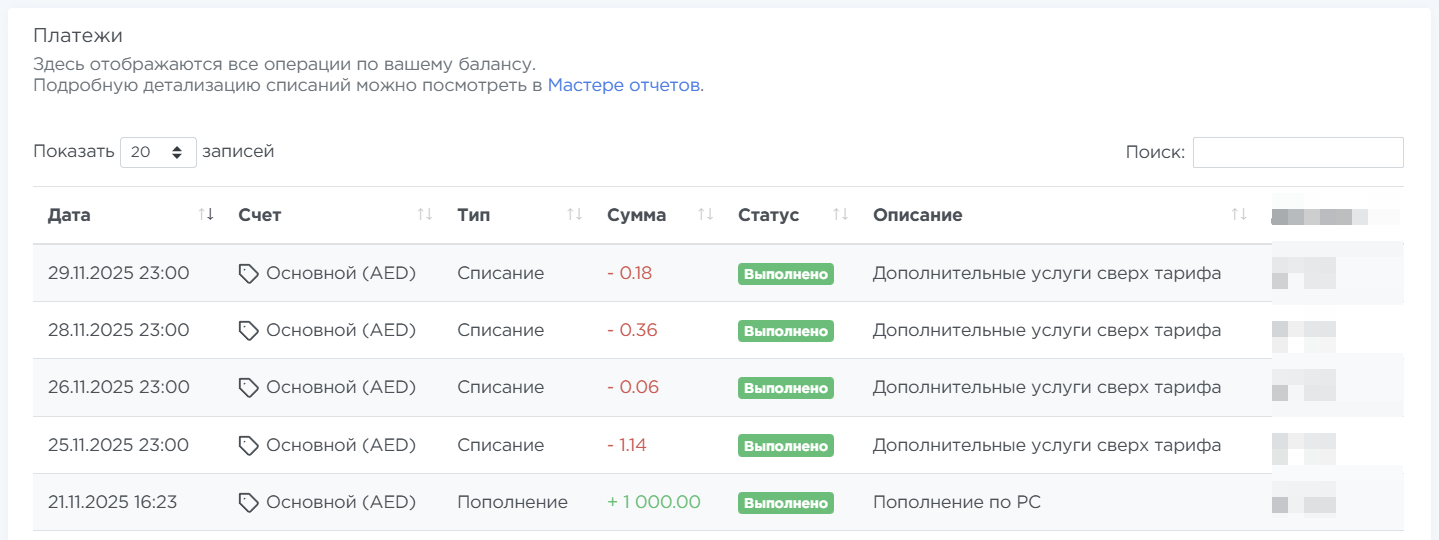Click Основной (AED) account in 25.11.2025 row
This screenshot has width=1439, height=540.
coord(340,445)
